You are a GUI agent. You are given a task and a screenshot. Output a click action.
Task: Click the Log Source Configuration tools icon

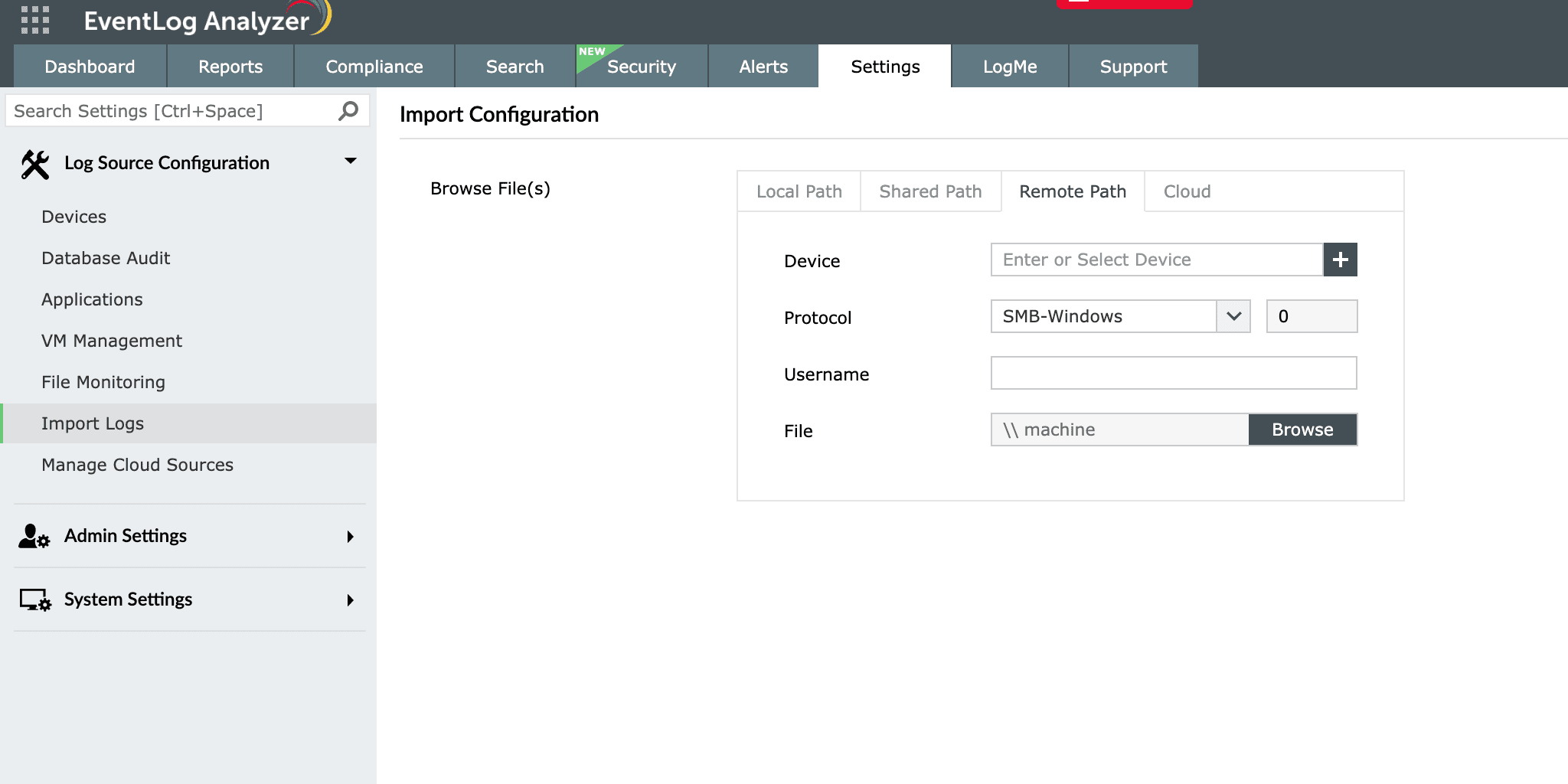click(x=34, y=164)
